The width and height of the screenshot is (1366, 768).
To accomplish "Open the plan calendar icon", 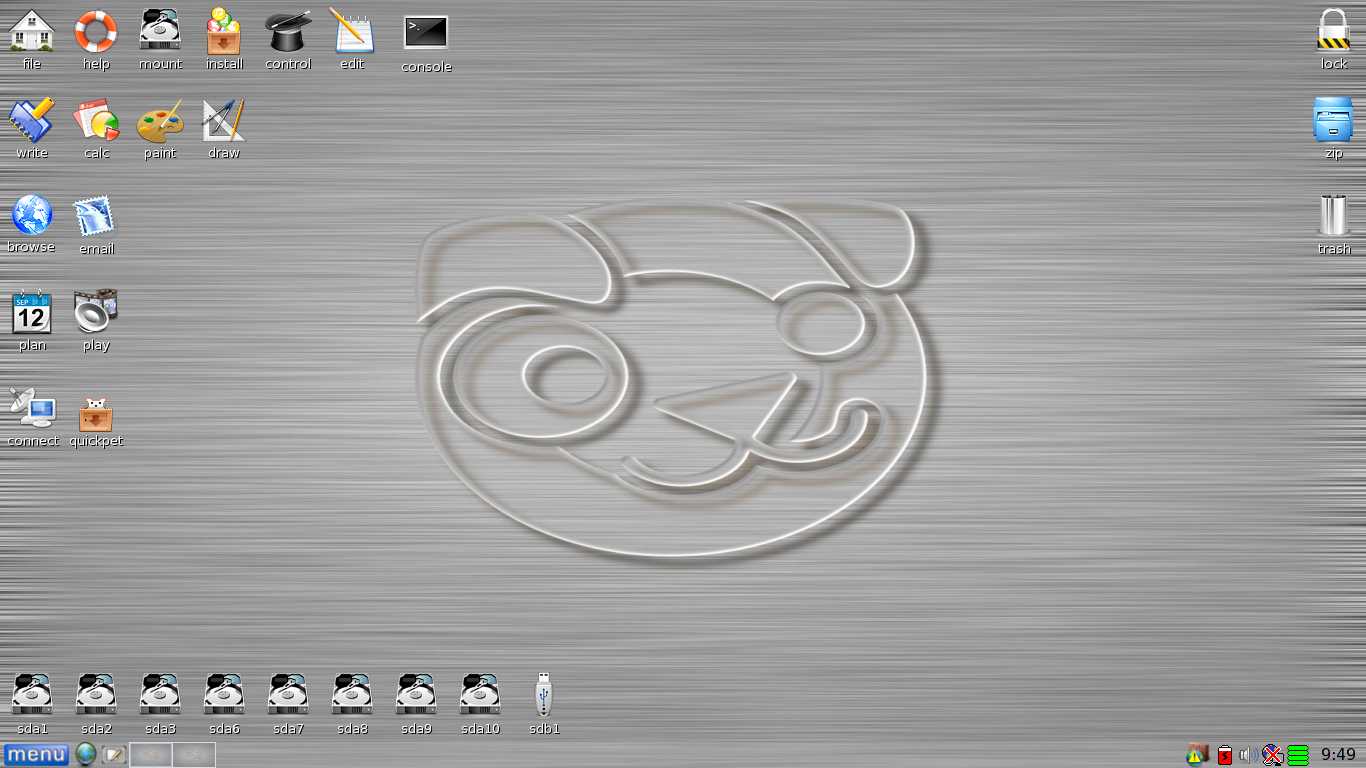I will coord(32,312).
